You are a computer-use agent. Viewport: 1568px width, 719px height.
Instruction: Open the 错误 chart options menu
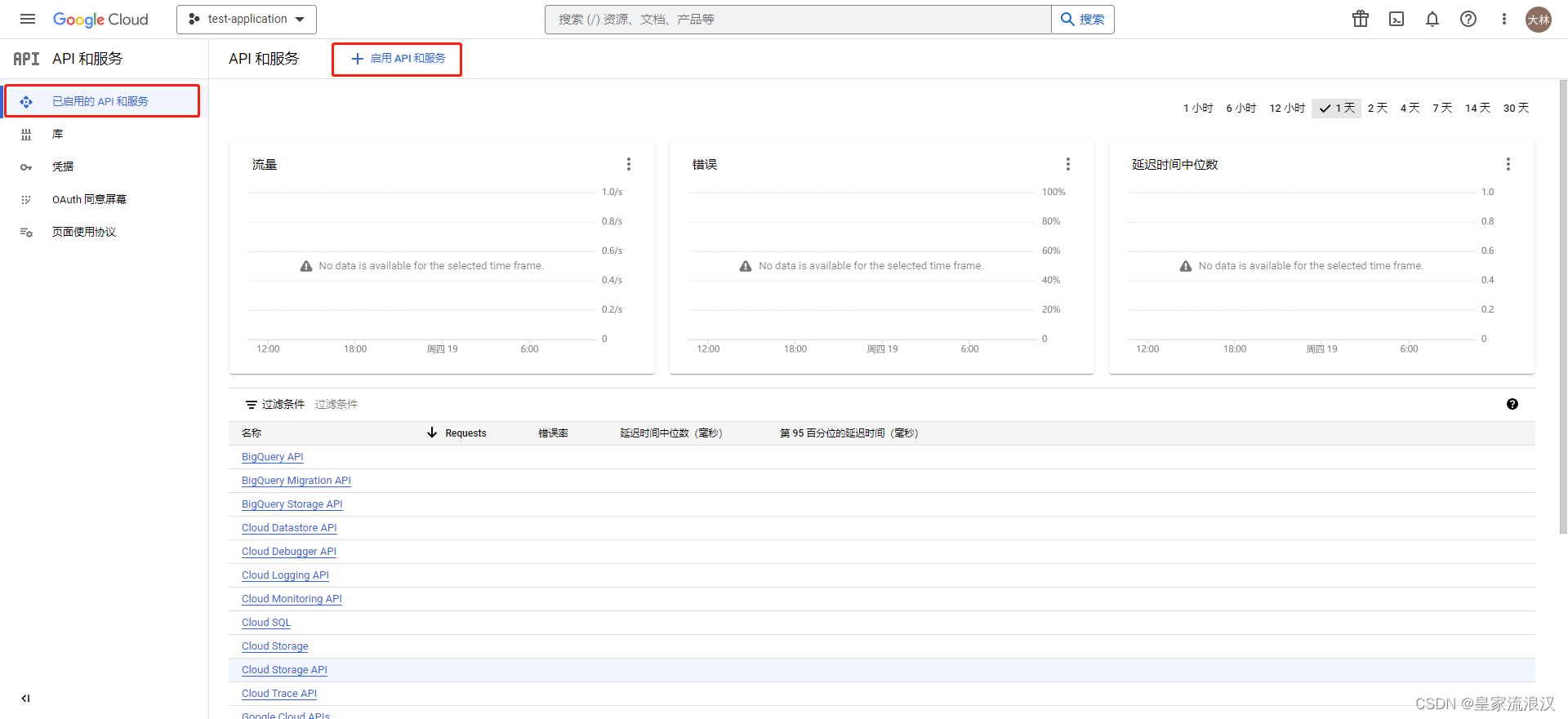click(1068, 164)
